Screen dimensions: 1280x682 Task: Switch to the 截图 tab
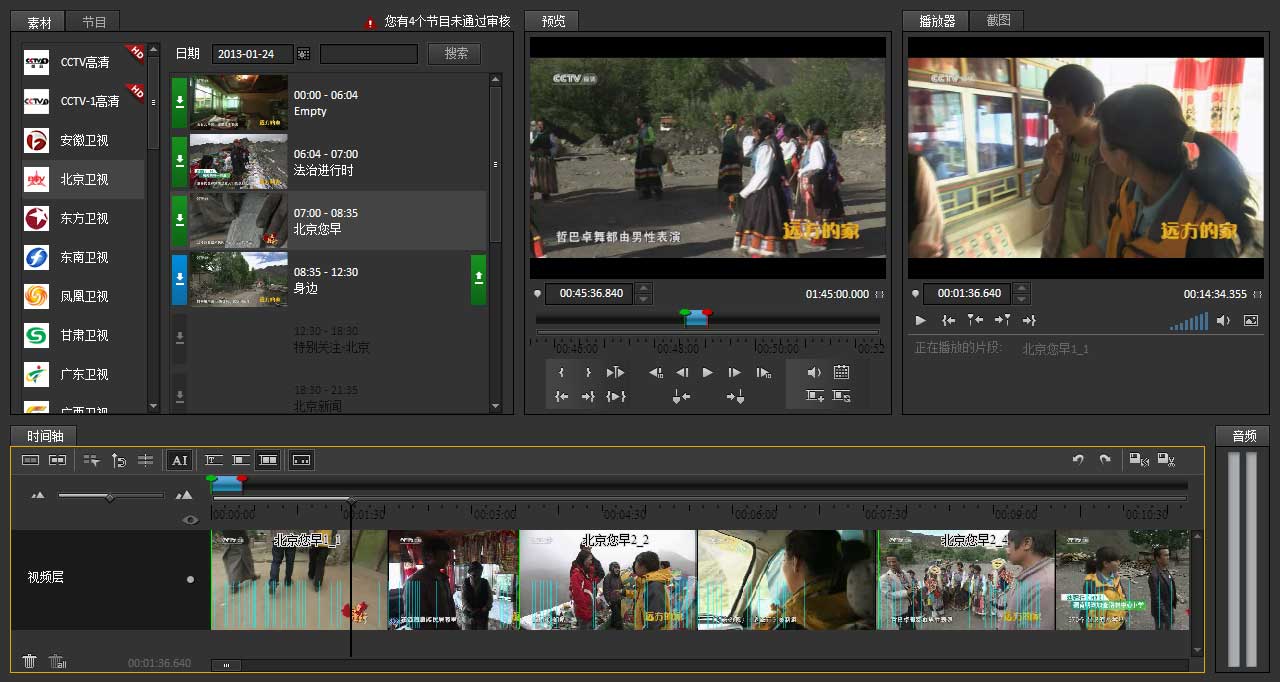click(997, 20)
